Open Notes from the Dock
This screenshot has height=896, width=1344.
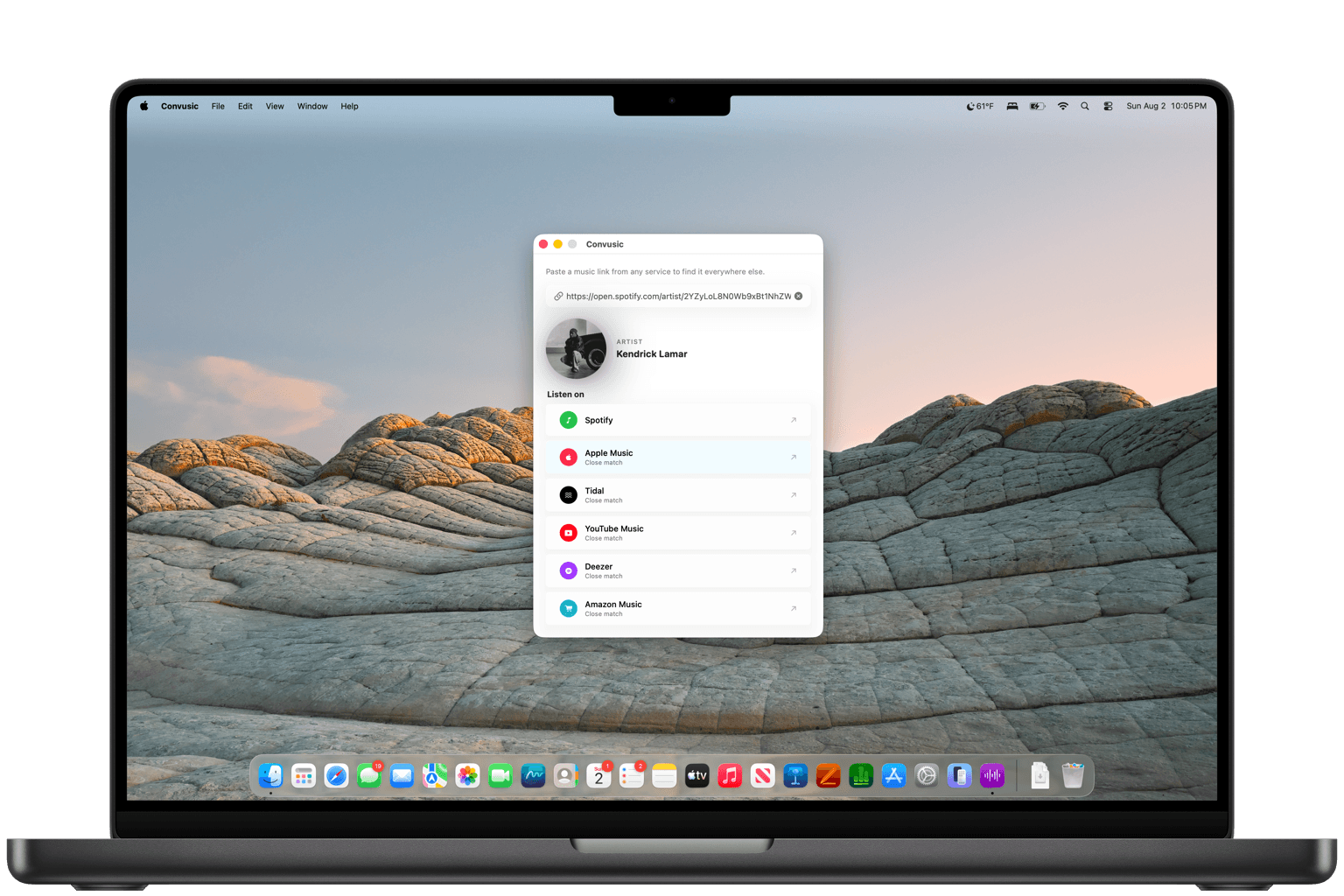pos(664,775)
